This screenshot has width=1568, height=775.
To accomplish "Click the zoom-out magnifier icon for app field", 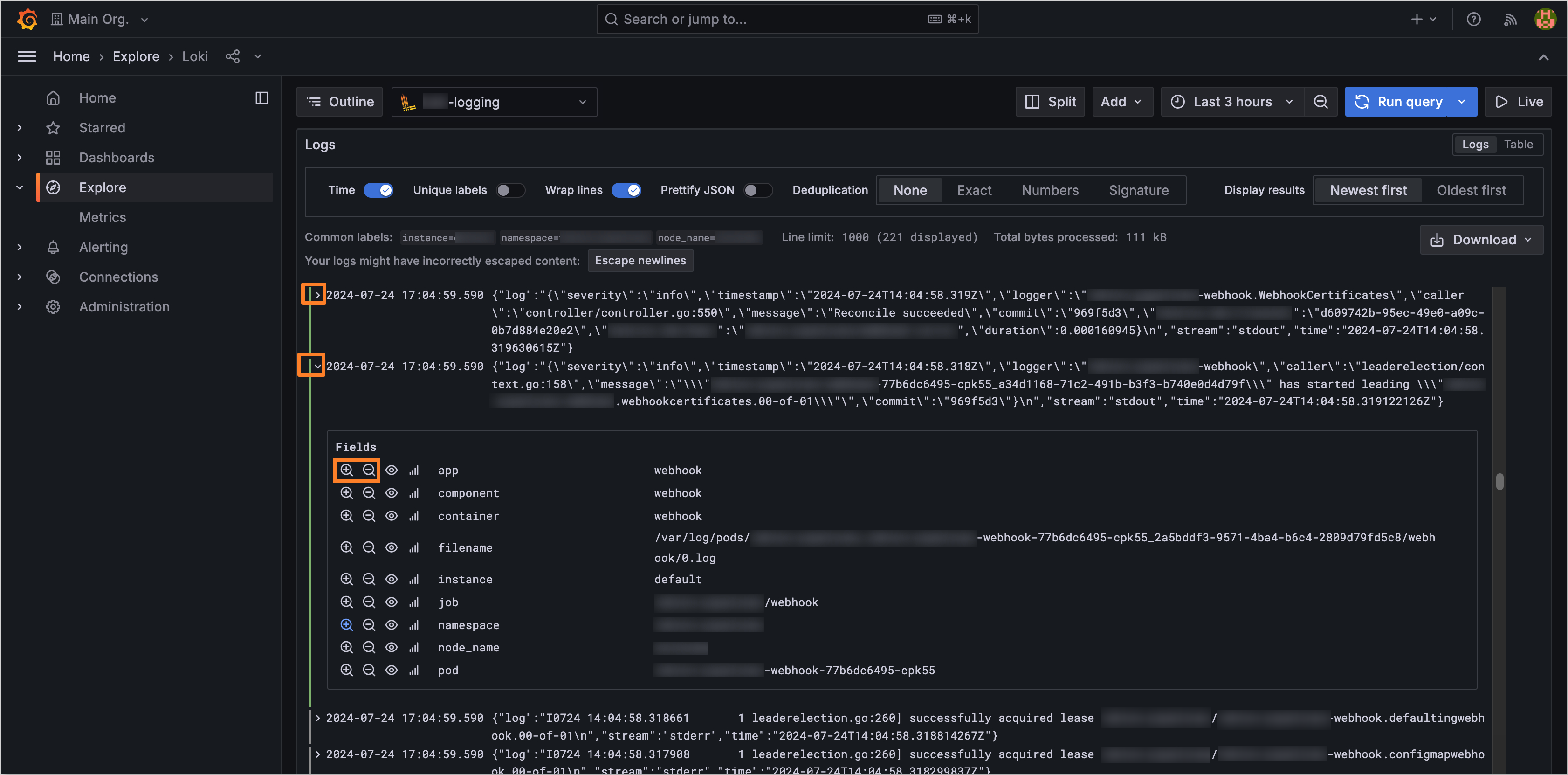I will (x=369, y=470).
